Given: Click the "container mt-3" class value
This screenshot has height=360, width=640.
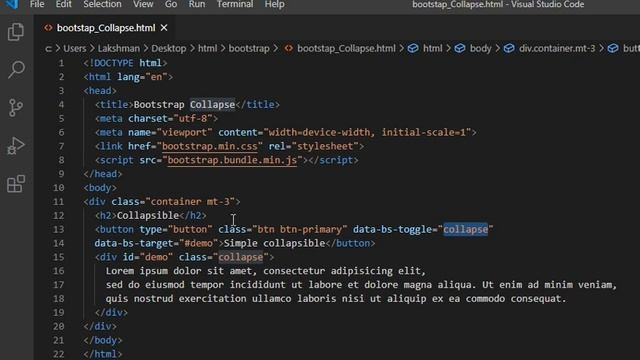Looking at the screenshot, I should (190, 202).
